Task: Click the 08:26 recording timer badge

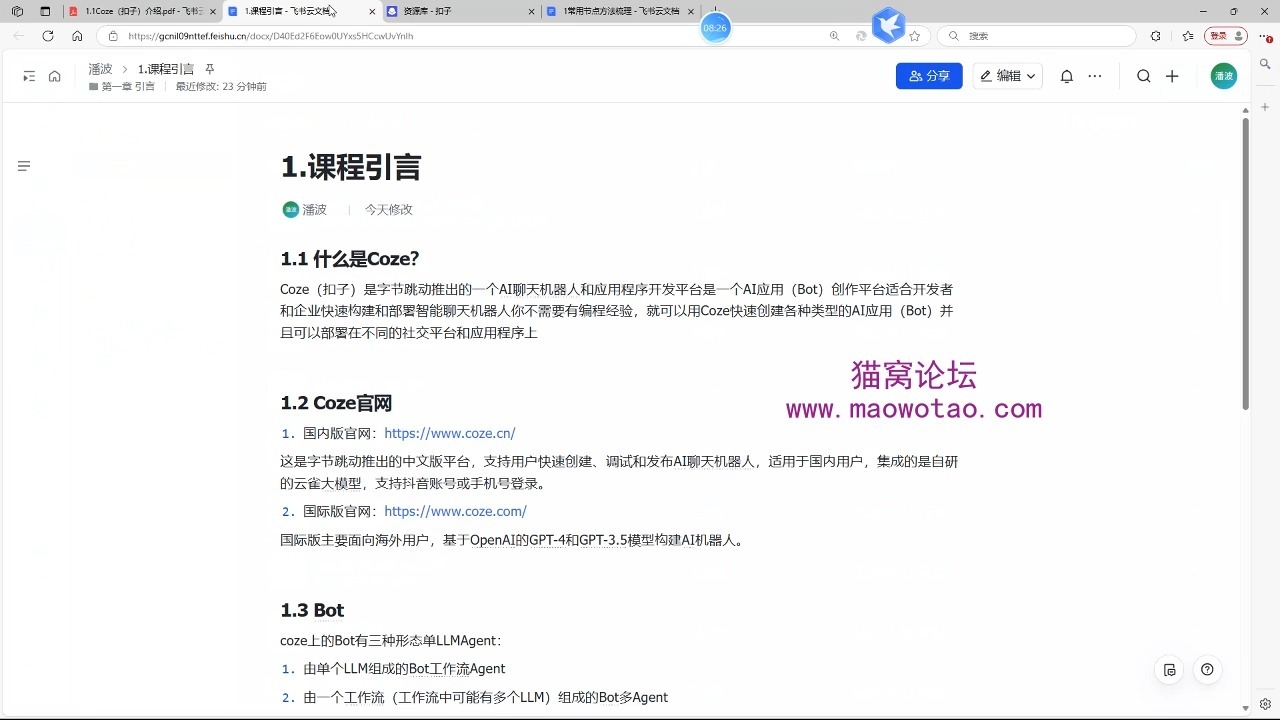Action: tap(715, 28)
